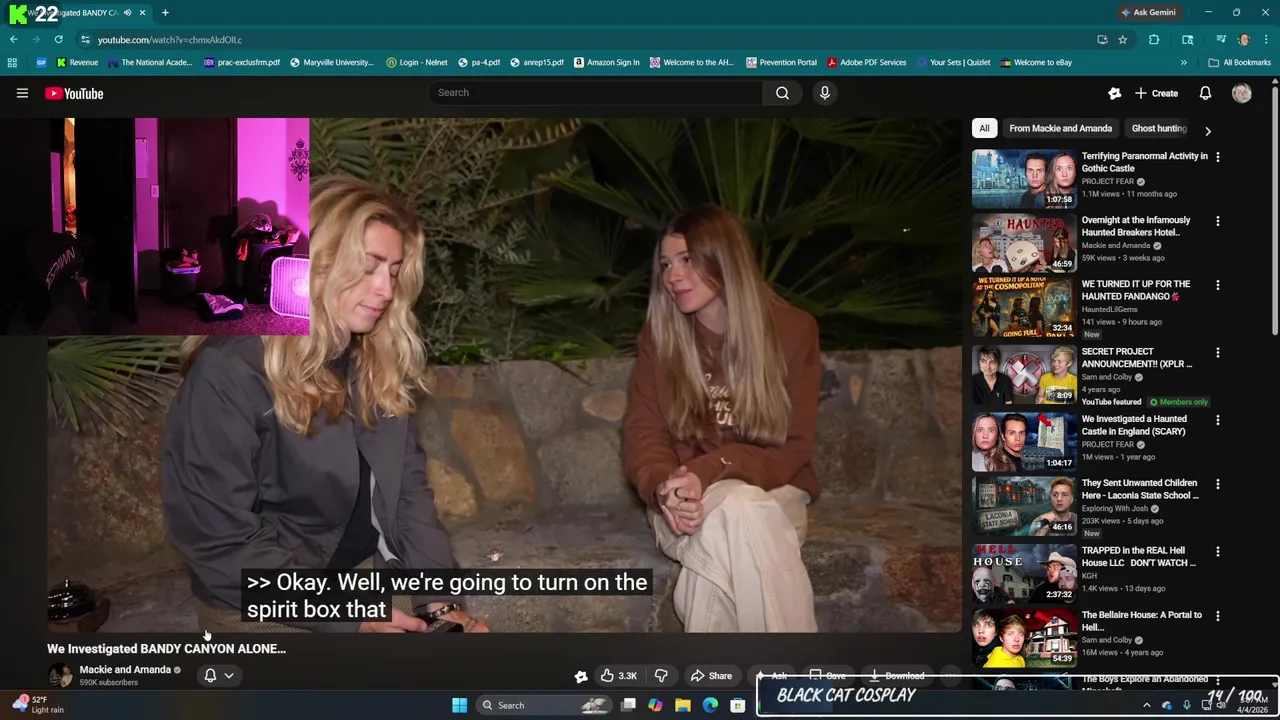Open the account avatar menu
Screen dimensions: 1280x720
(x=1242, y=93)
